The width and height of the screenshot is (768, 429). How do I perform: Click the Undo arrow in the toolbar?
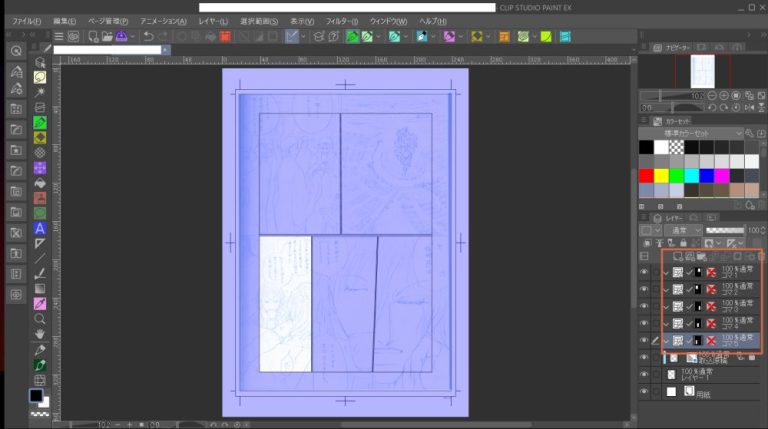coord(148,37)
